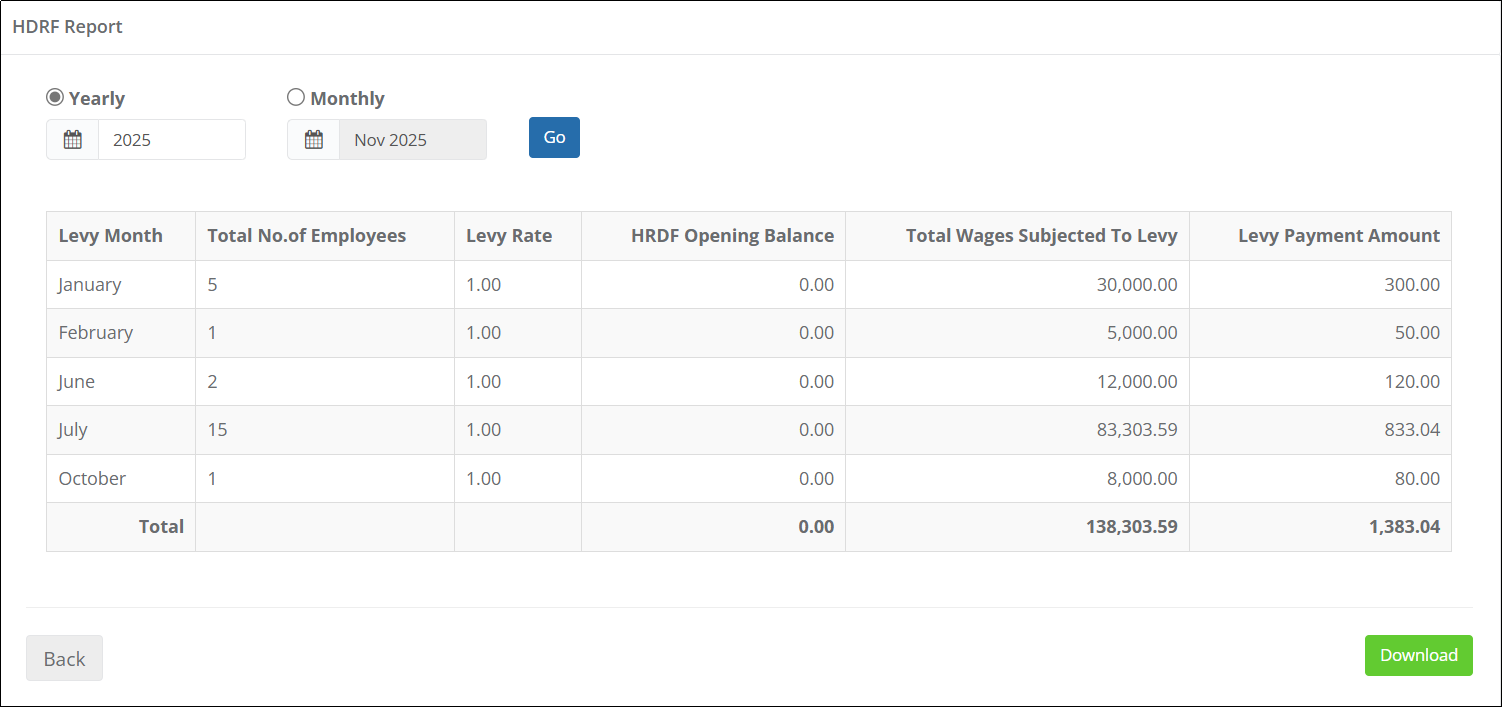Click the calendar icon beside Nov 2025

tap(314, 140)
